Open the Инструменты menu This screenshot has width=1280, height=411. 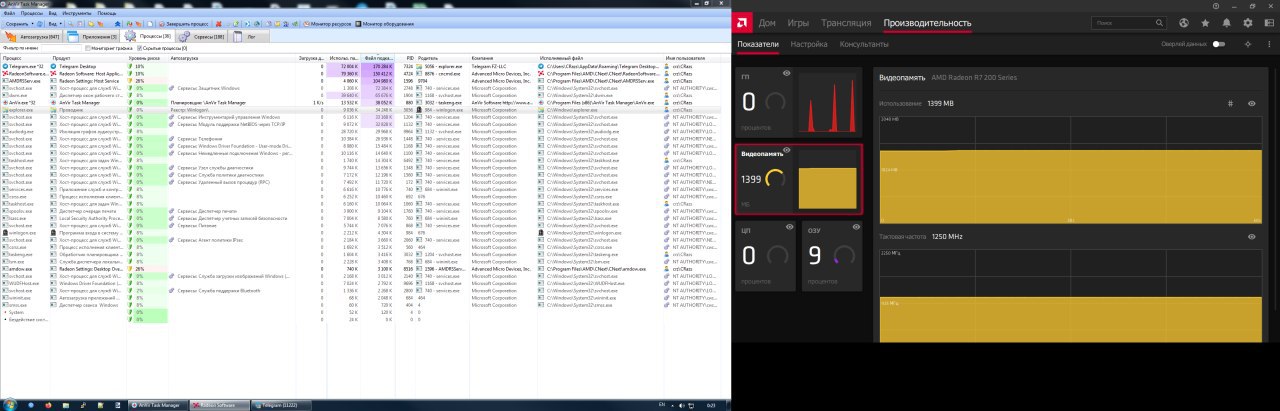(x=77, y=14)
